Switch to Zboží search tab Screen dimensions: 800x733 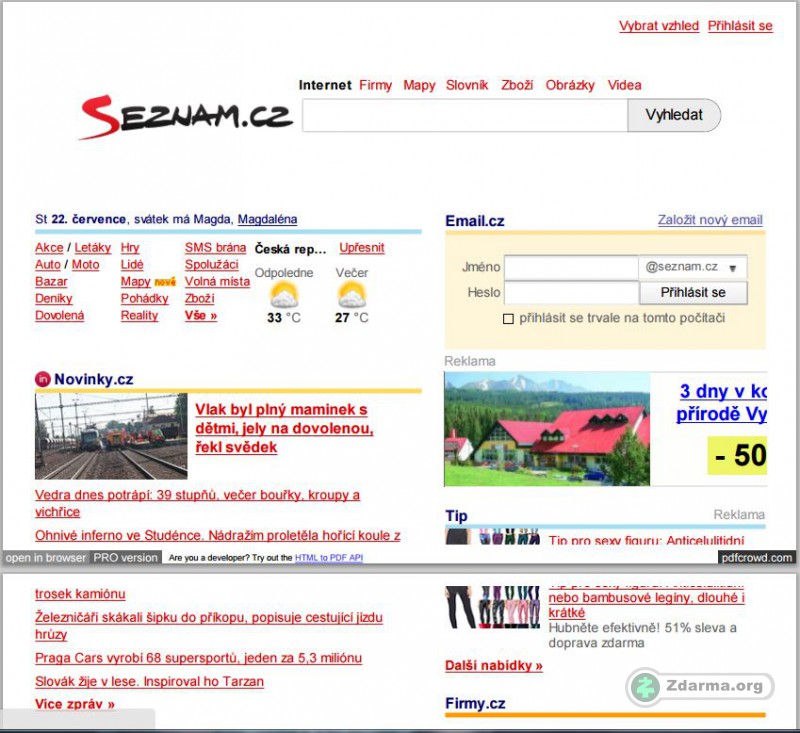(517, 85)
